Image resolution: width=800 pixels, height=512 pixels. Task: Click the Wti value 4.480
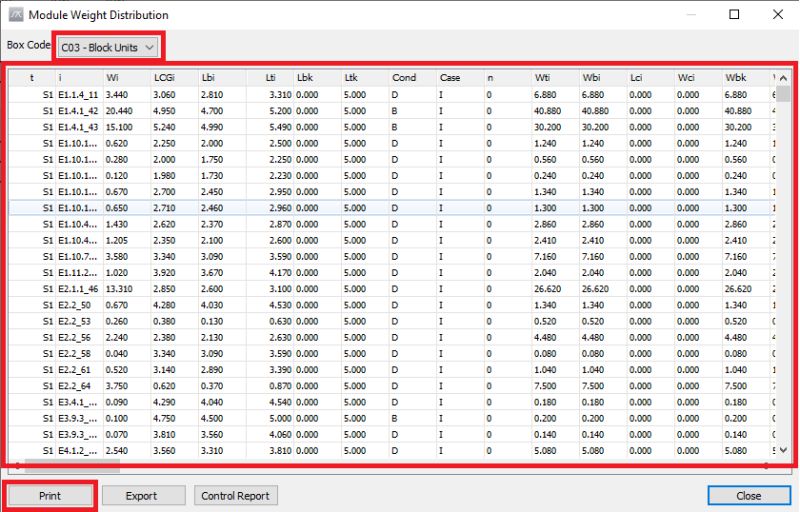pos(545,337)
